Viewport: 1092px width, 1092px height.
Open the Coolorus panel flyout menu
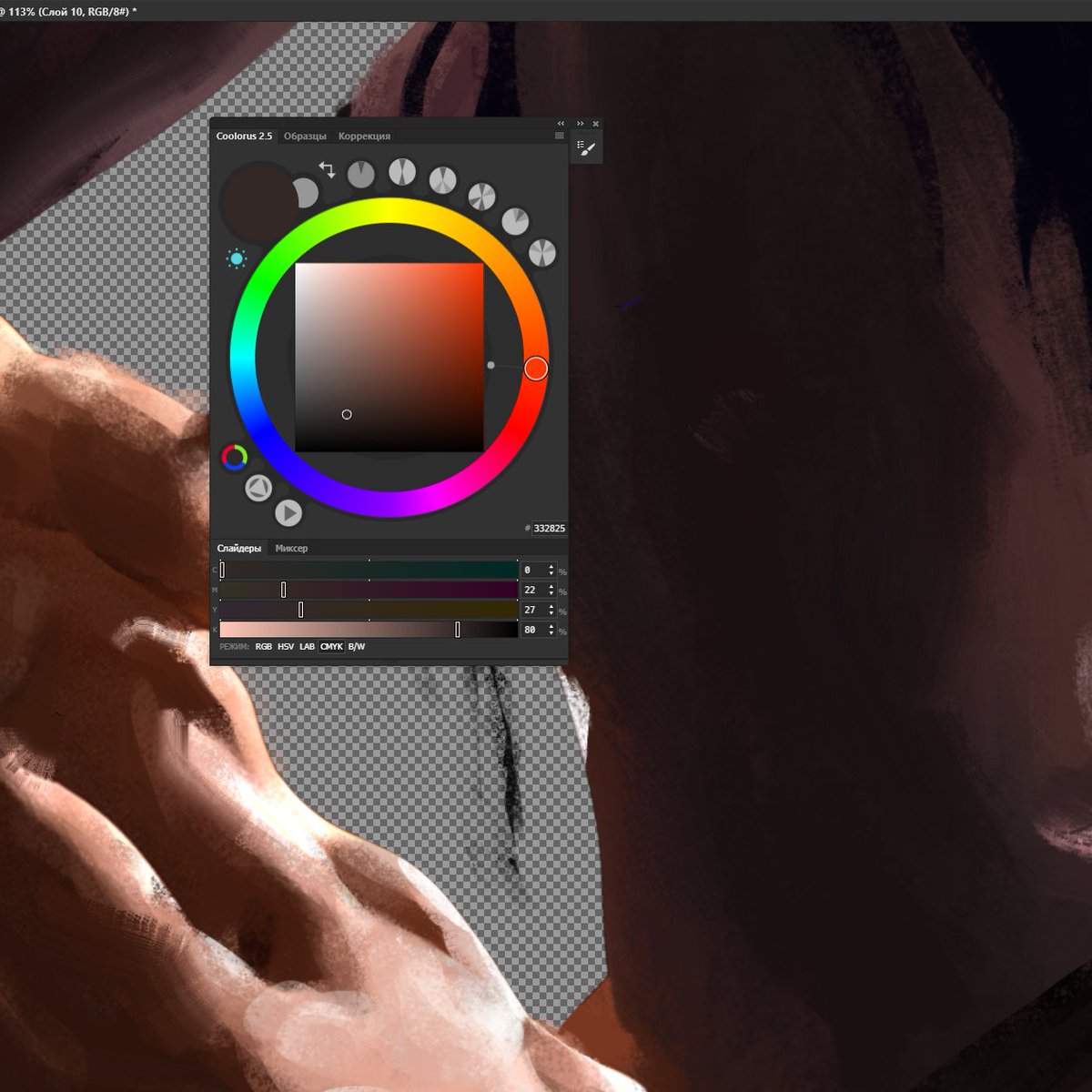tap(560, 136)
